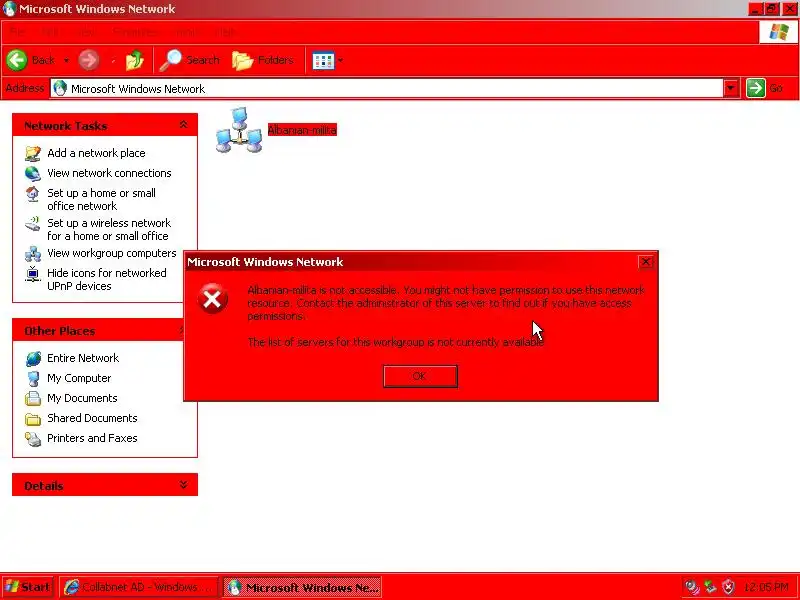This screenshot has height=600, width=800.
Task: Click the Albanian-milita label text
Action: (302, 130)
